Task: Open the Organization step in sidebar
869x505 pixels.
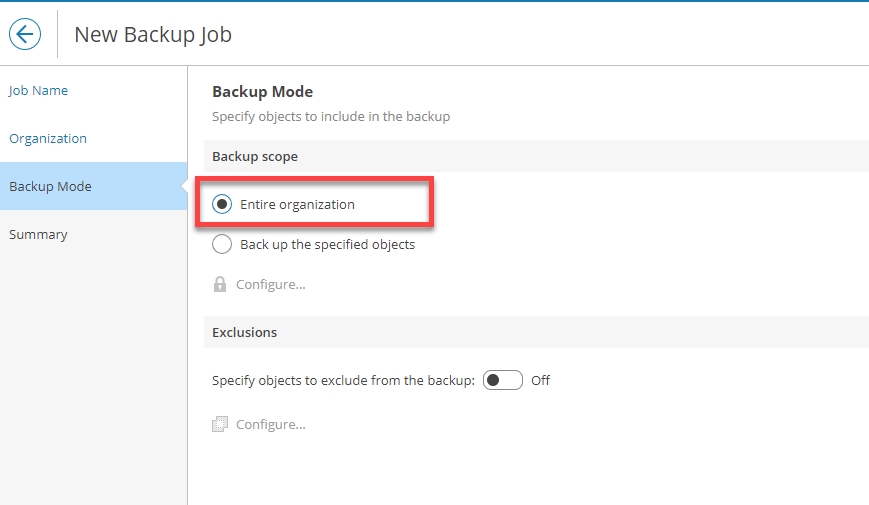Action: (48, 138)
